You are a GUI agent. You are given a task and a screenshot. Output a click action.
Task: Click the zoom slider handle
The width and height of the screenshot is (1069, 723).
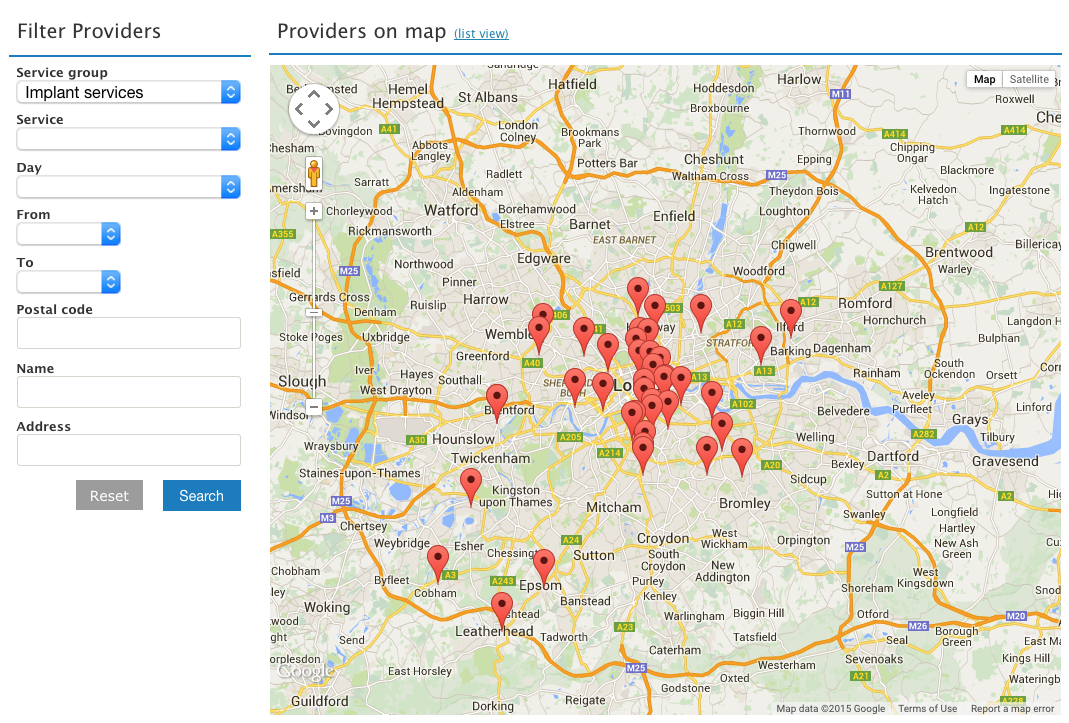click(314, 312)
